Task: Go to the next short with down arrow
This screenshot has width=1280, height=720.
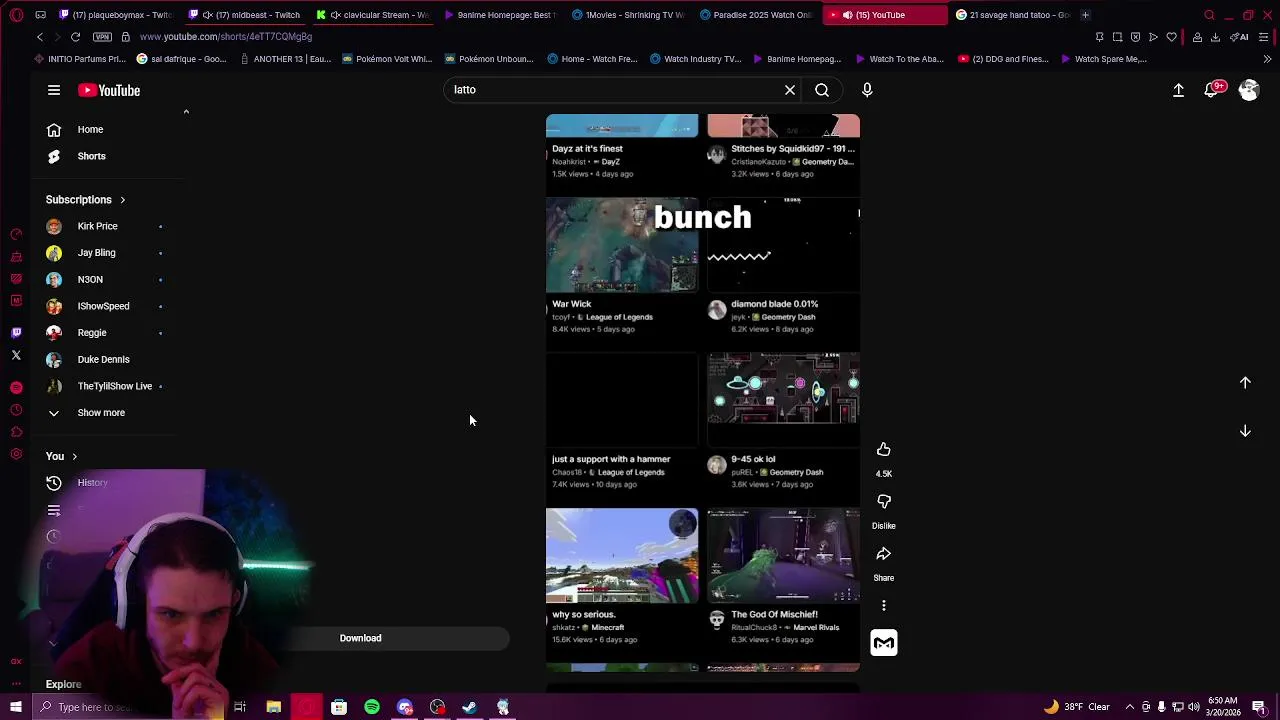Action: coord(1245,431)
